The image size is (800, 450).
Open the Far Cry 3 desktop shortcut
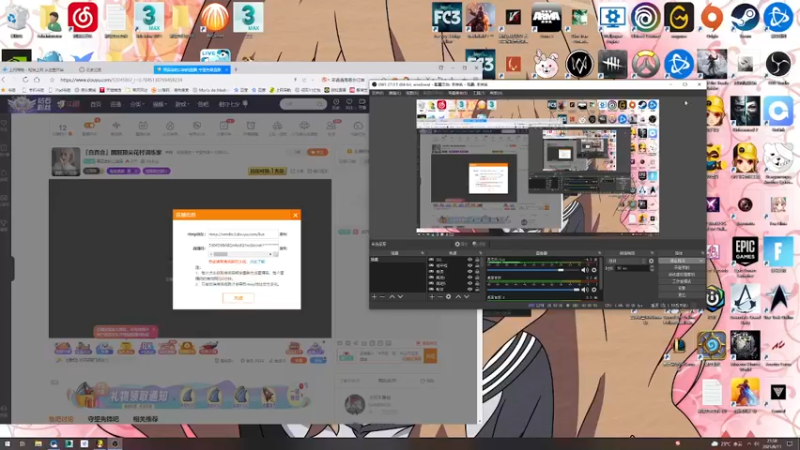pos(447,17)
